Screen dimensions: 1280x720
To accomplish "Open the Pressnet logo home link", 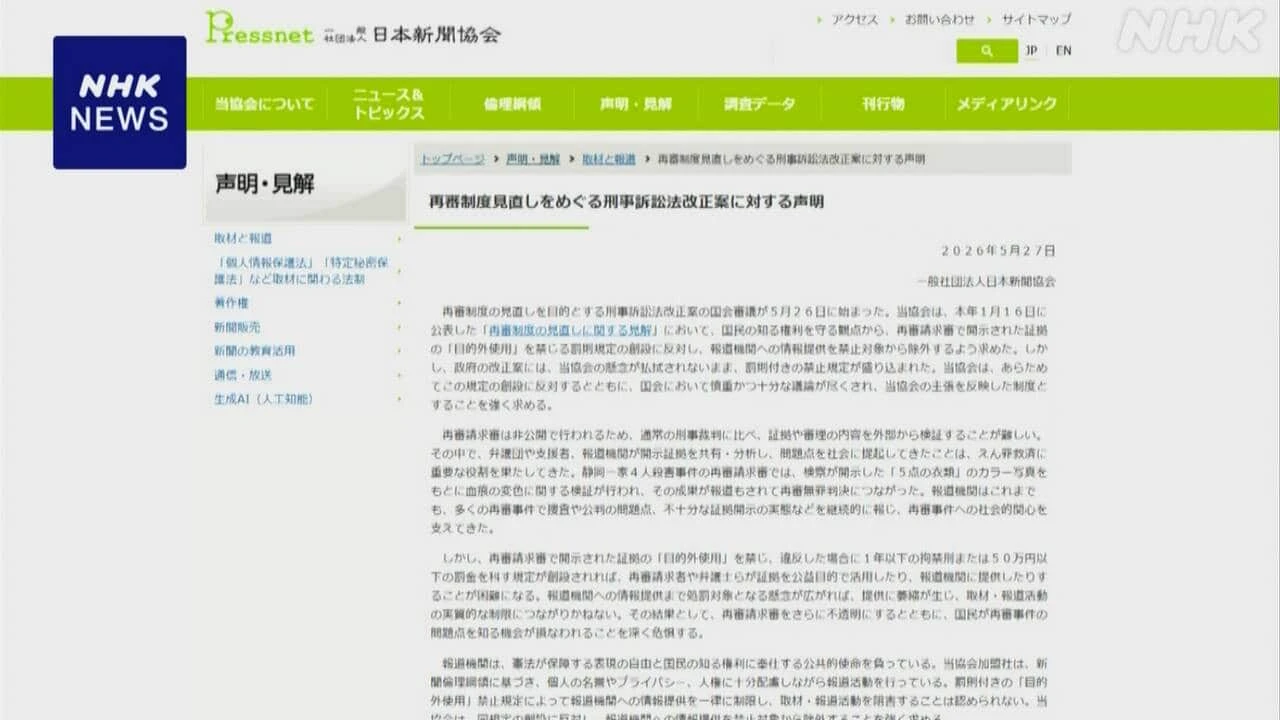I will coord(353,28).
